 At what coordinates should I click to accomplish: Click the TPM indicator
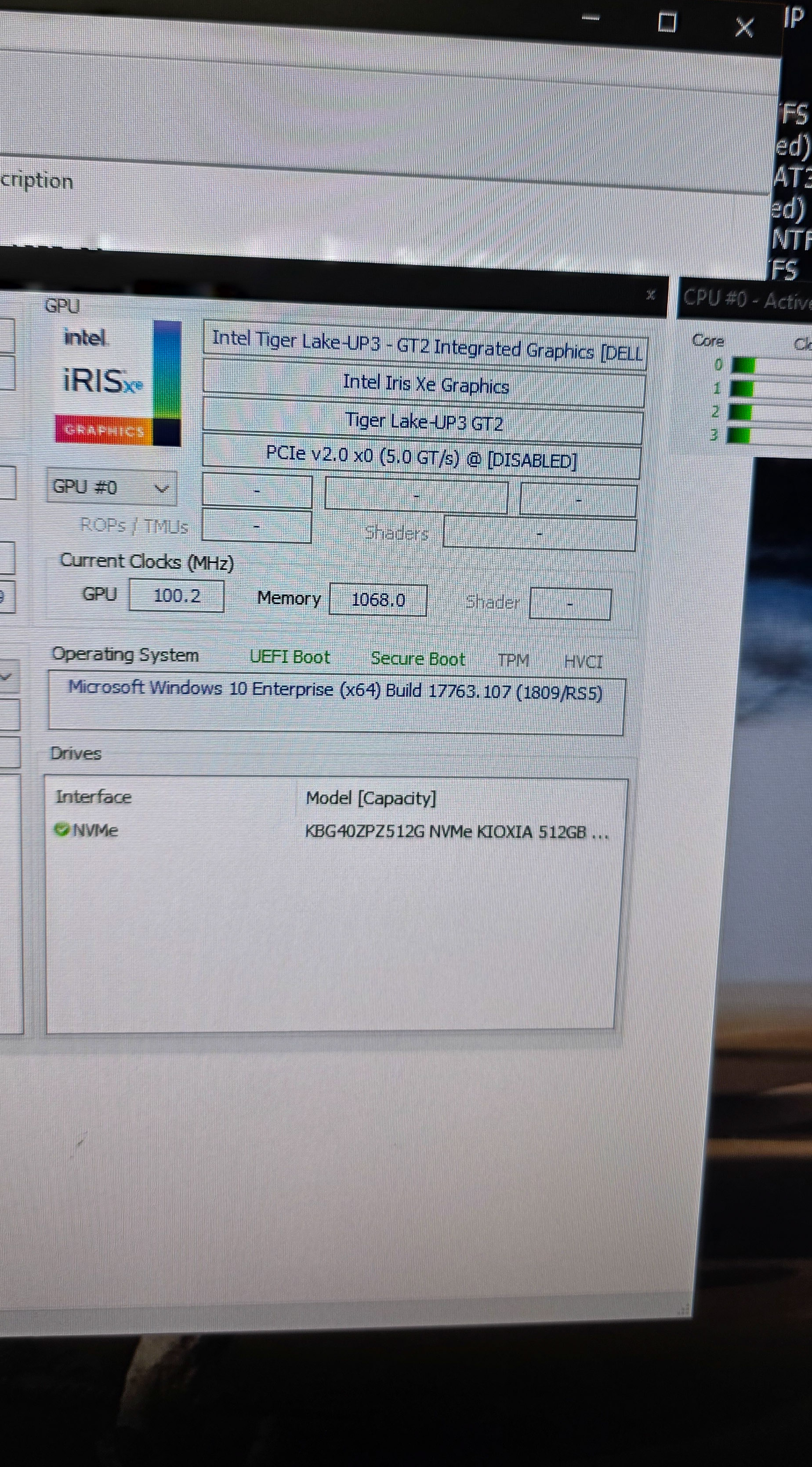pyautogui.click(x=513, y=660)
